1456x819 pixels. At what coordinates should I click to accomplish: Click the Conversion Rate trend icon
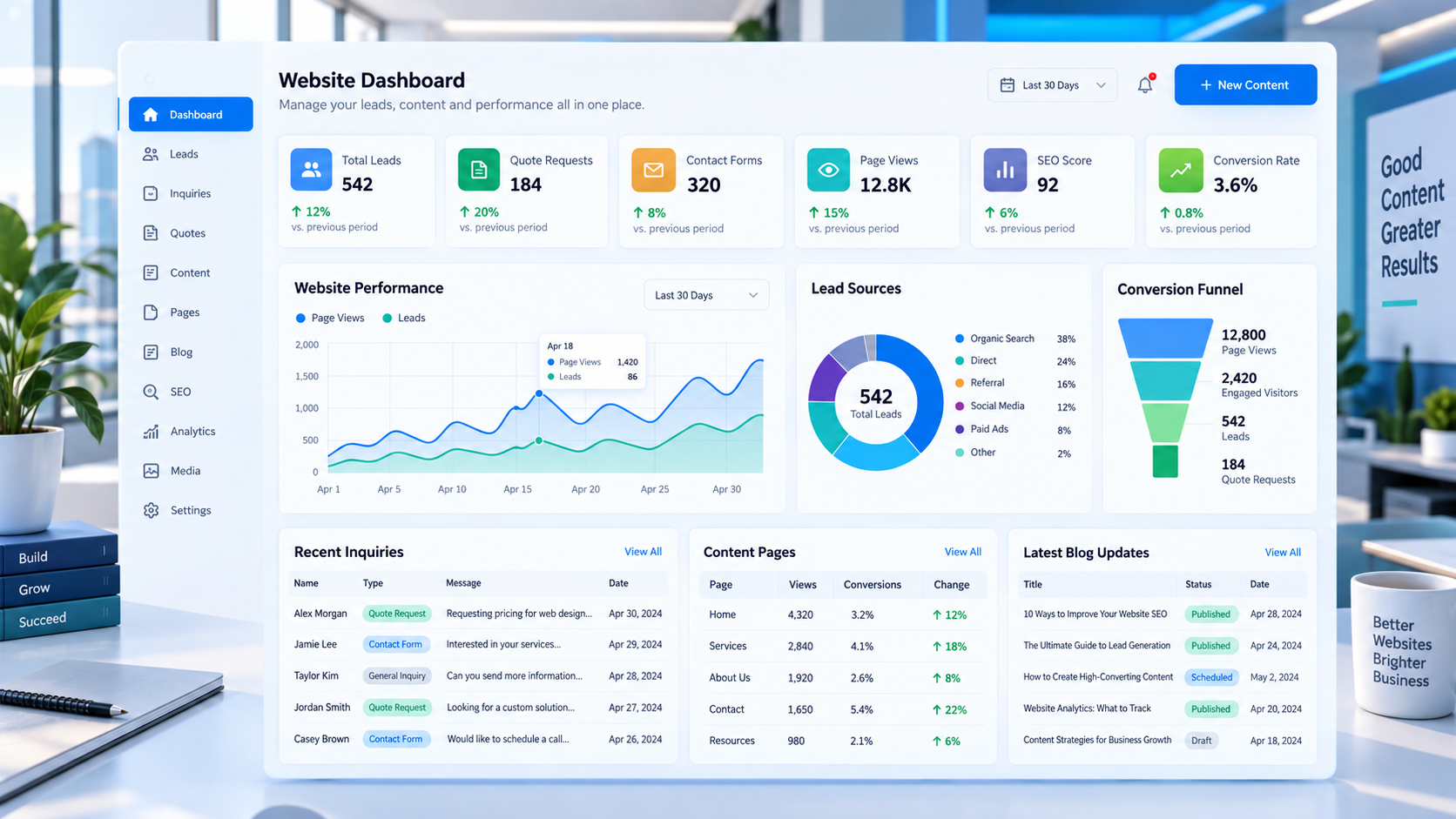(1180, 170)
